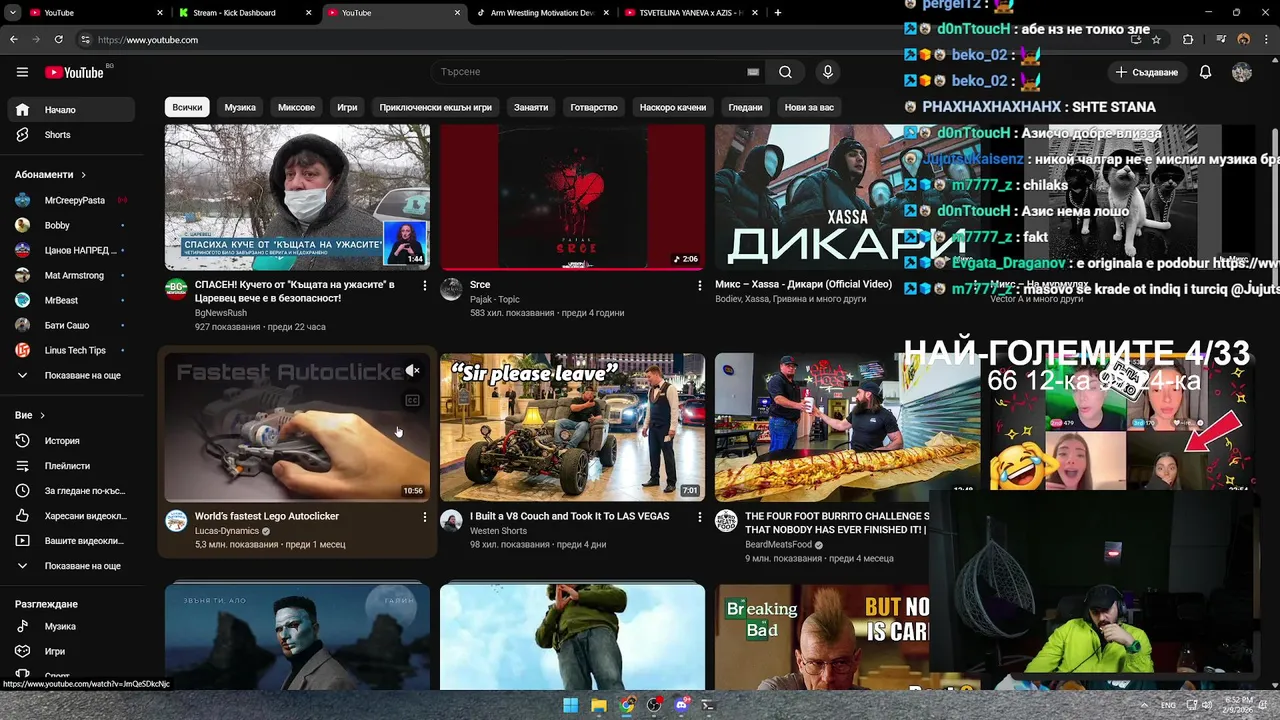Open V8 Couch video thumbnail
Screen dimensions: 1280x720
pyautogui.click(x=572, y=427)
